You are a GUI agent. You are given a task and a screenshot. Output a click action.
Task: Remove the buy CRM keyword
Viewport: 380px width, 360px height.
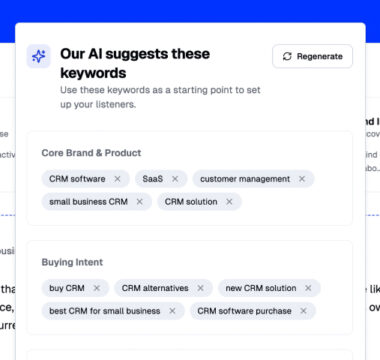pyautogui.click(x=97, y=288)
